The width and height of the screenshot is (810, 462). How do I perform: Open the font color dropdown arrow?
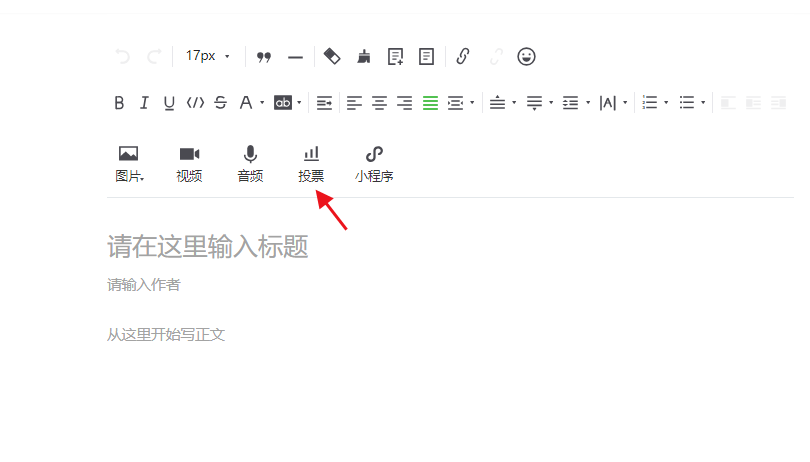pos(262,103)
